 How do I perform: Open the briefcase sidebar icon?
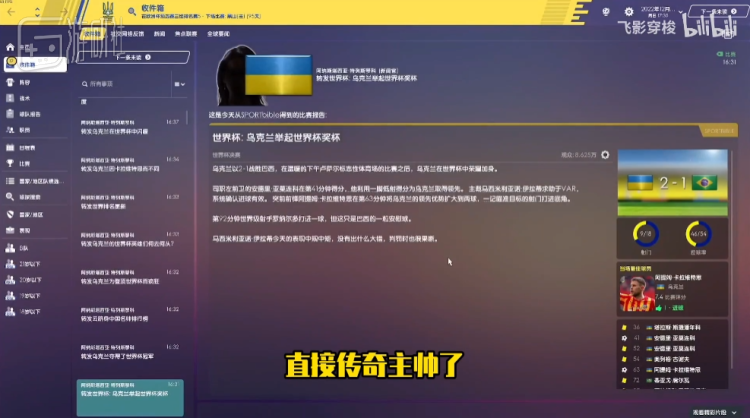(10, 230)
